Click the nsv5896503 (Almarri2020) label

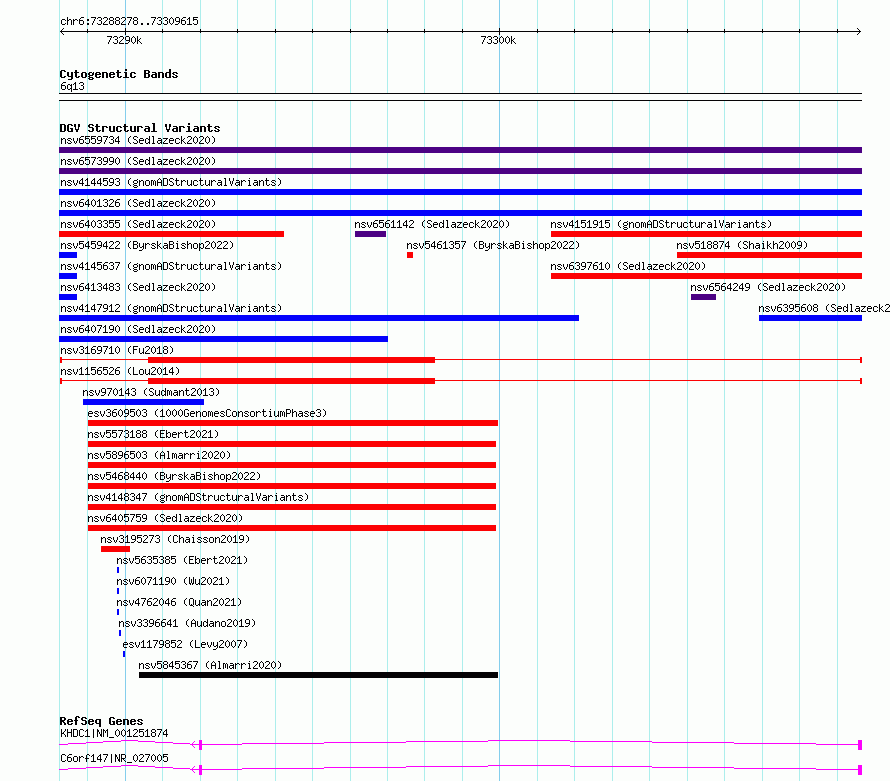pos(159,455)
